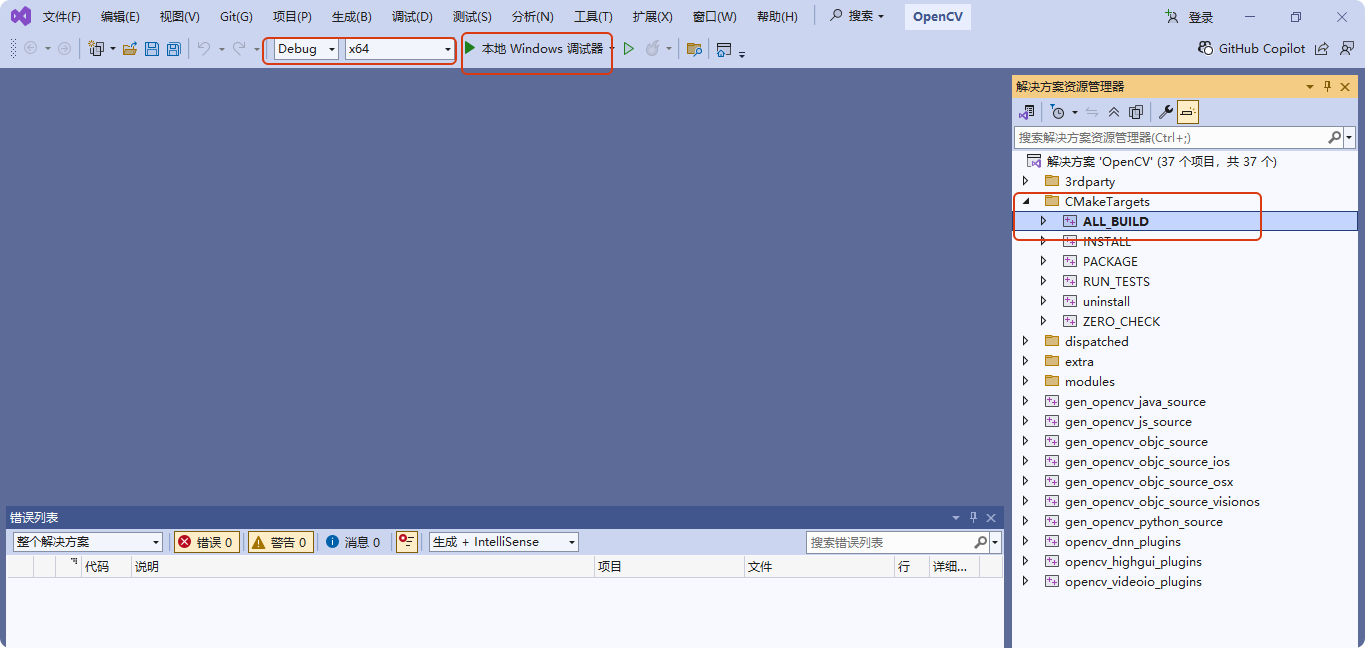
Task: Click the Navigate Forward arrow icon
Action: point(64,48)
